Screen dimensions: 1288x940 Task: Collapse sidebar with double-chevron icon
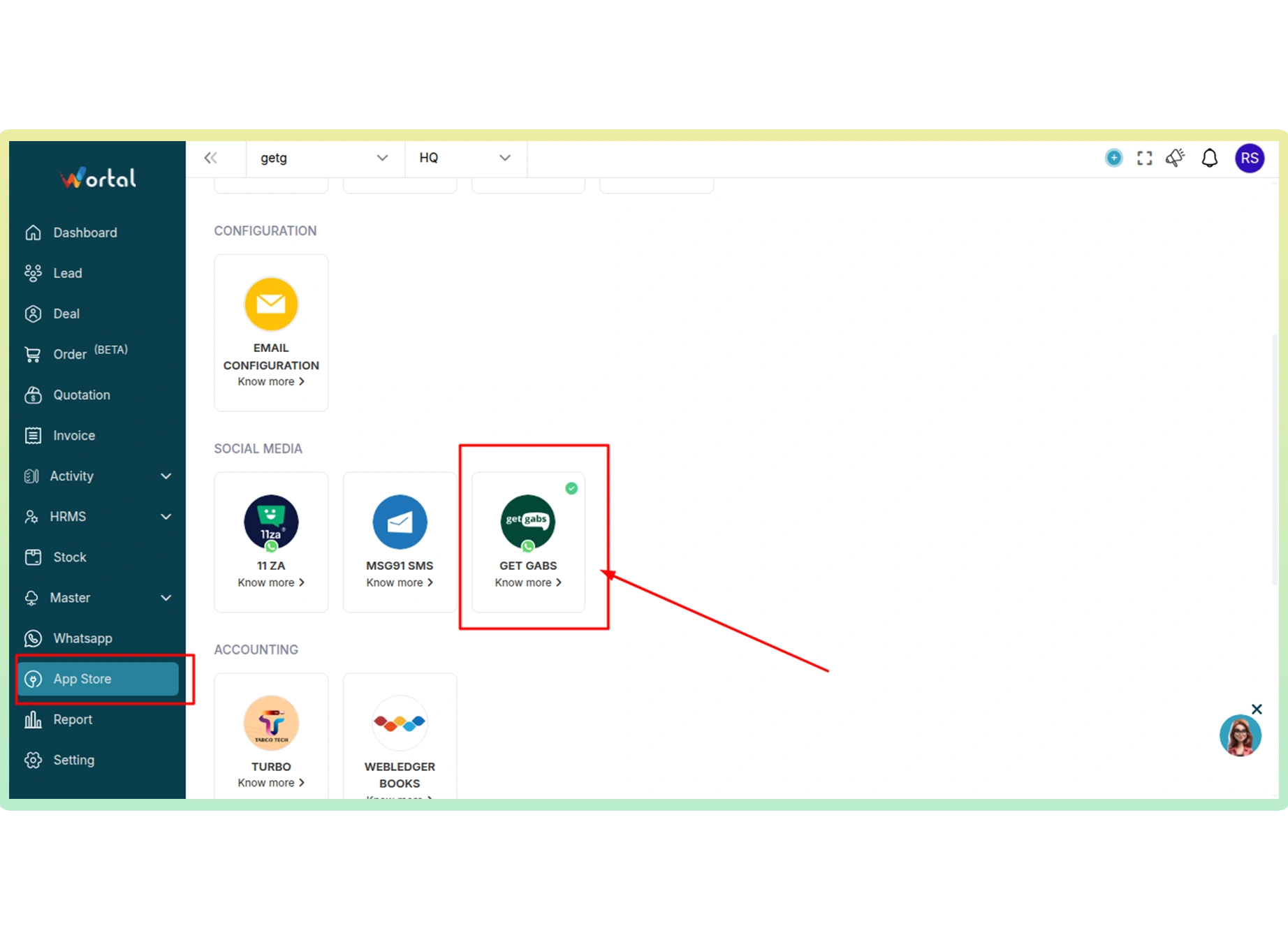tap(210, 158)
